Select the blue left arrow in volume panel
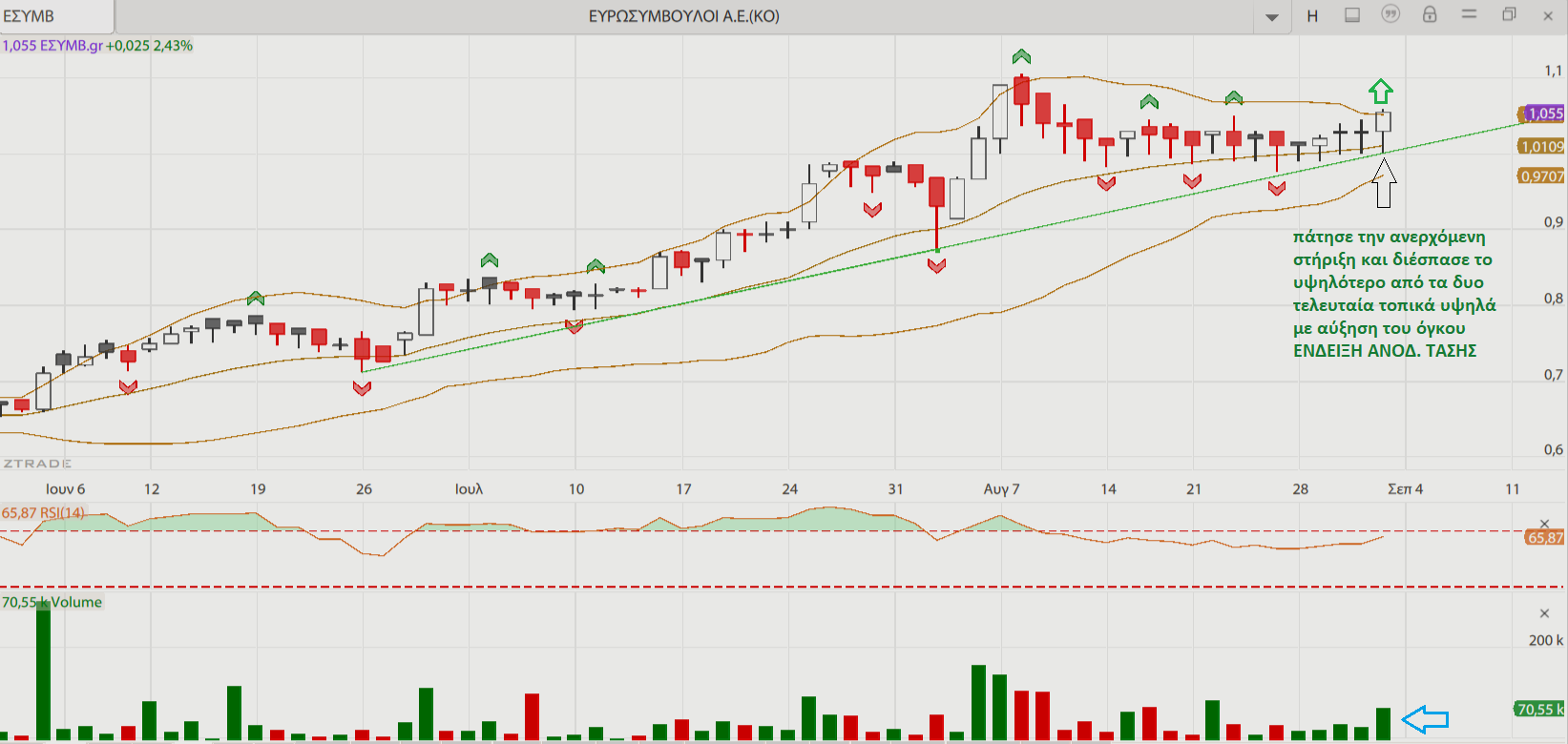Screen dimensions: 1568x744 (1425, 719)
